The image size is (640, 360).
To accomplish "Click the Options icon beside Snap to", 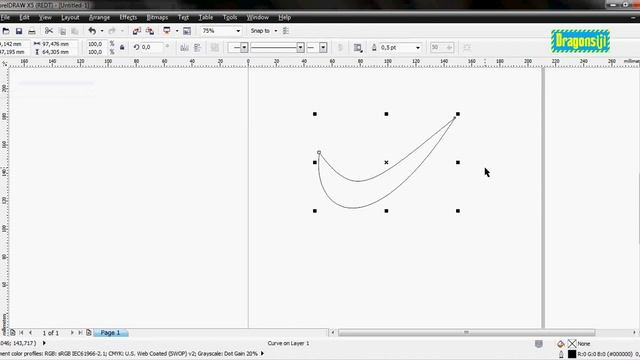I will tap(286, 31).
